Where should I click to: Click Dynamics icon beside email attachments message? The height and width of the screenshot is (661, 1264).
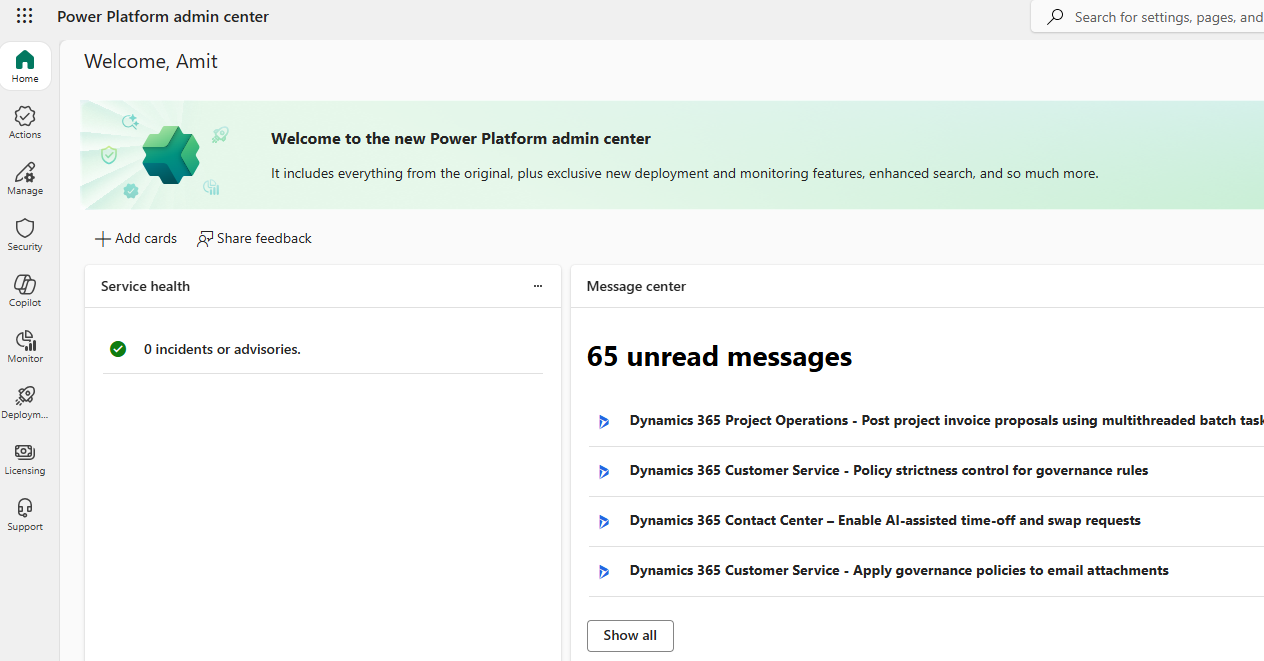[x=603, y=571]
